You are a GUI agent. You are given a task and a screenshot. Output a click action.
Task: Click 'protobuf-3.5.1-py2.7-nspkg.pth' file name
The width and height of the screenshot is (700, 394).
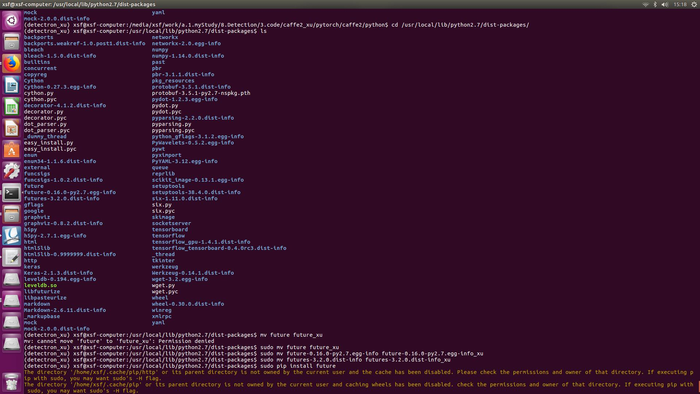tap(201, 93)
